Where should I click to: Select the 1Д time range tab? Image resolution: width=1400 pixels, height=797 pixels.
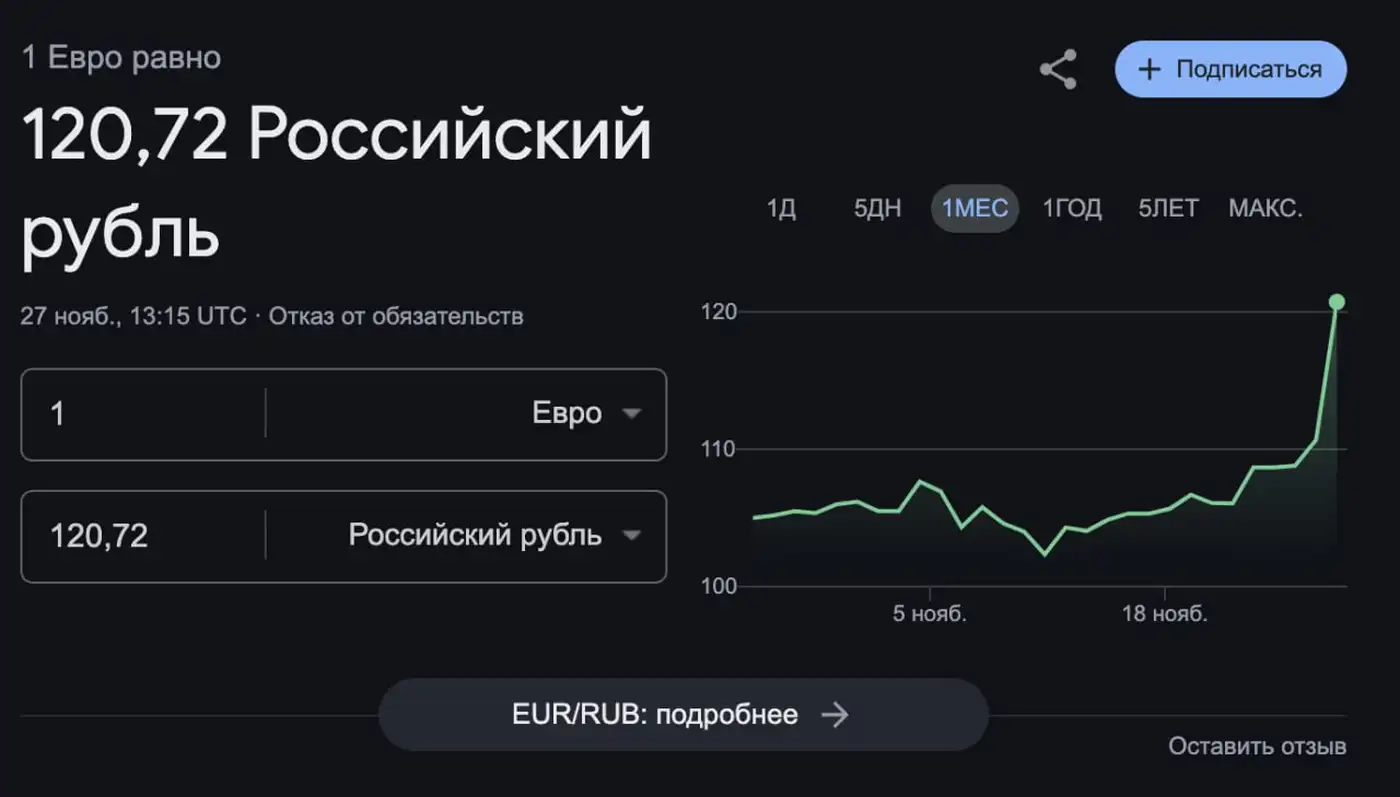click(781, 209)
